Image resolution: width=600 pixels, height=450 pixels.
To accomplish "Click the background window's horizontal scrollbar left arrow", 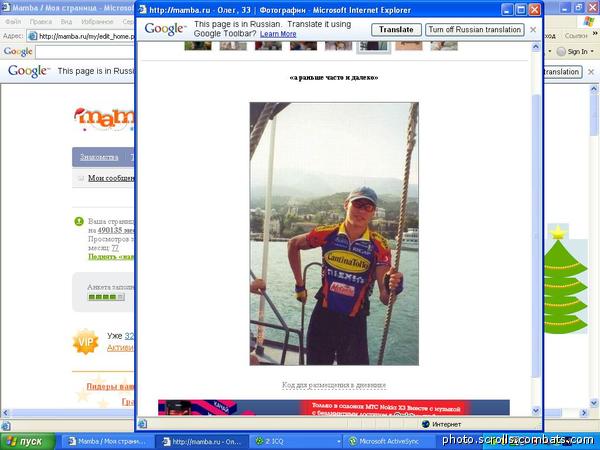I will (5, 413).
